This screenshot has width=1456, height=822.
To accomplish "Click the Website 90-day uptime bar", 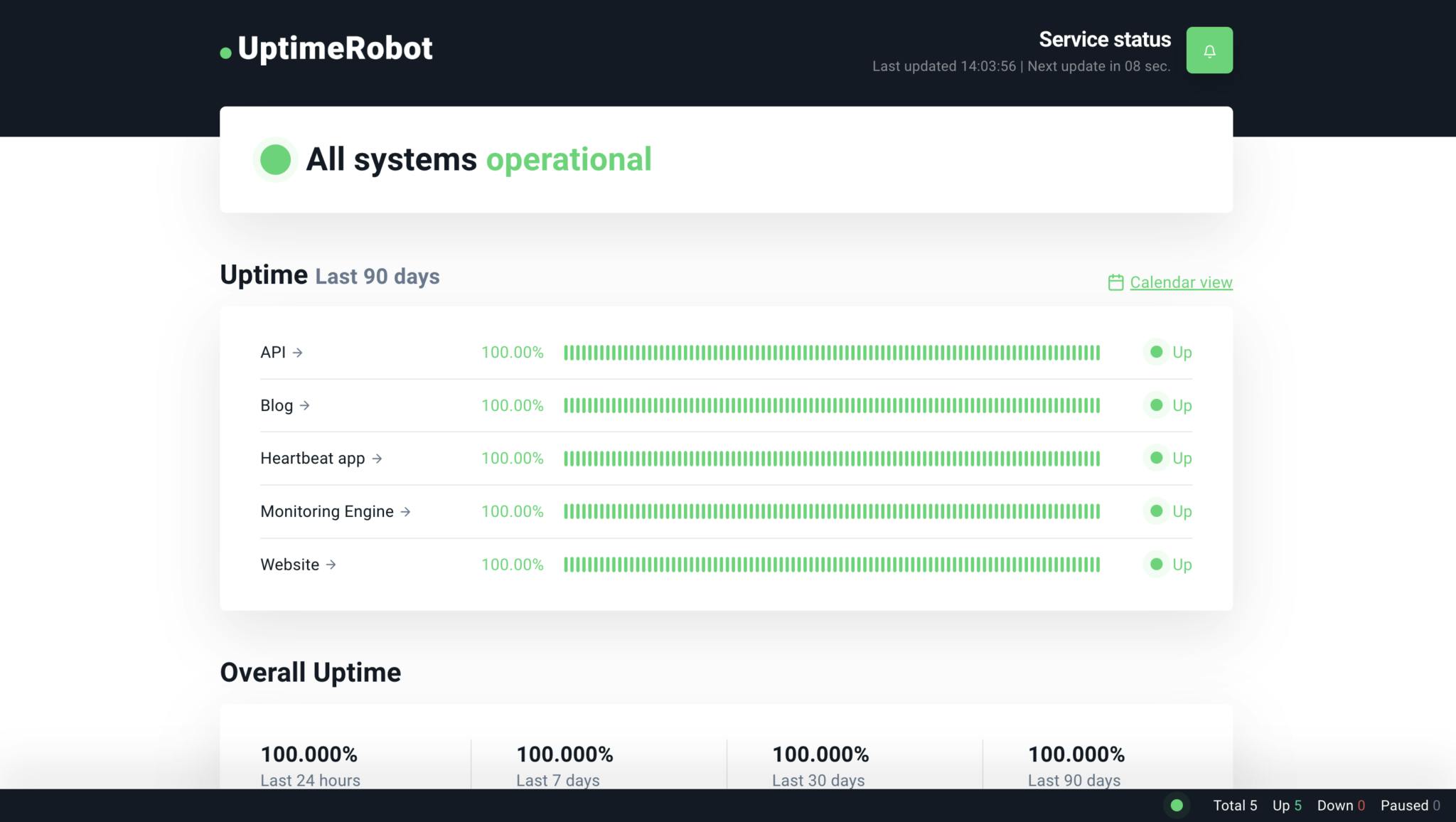I will tap(832, 565).
